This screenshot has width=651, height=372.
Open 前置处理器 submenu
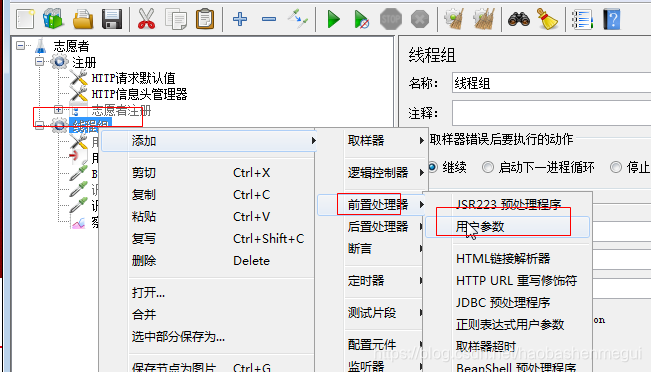372,204
